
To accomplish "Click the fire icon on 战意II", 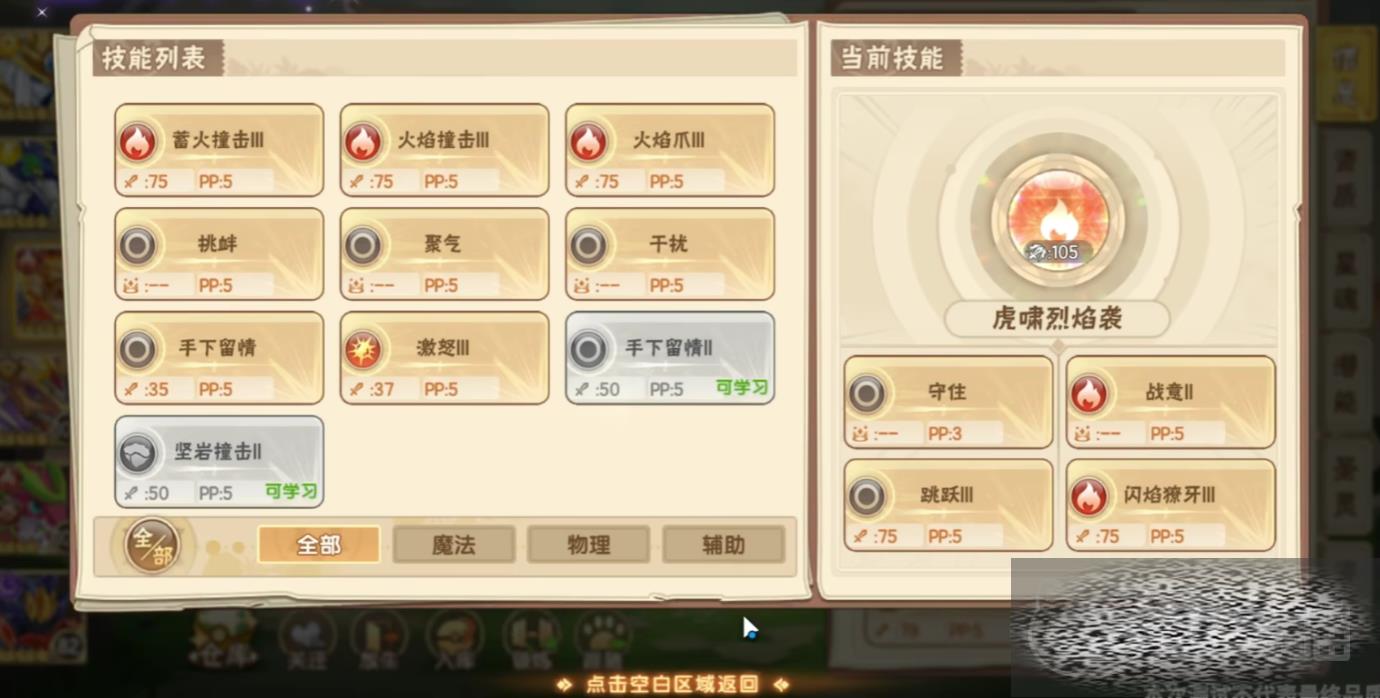I will [1089, 394].
